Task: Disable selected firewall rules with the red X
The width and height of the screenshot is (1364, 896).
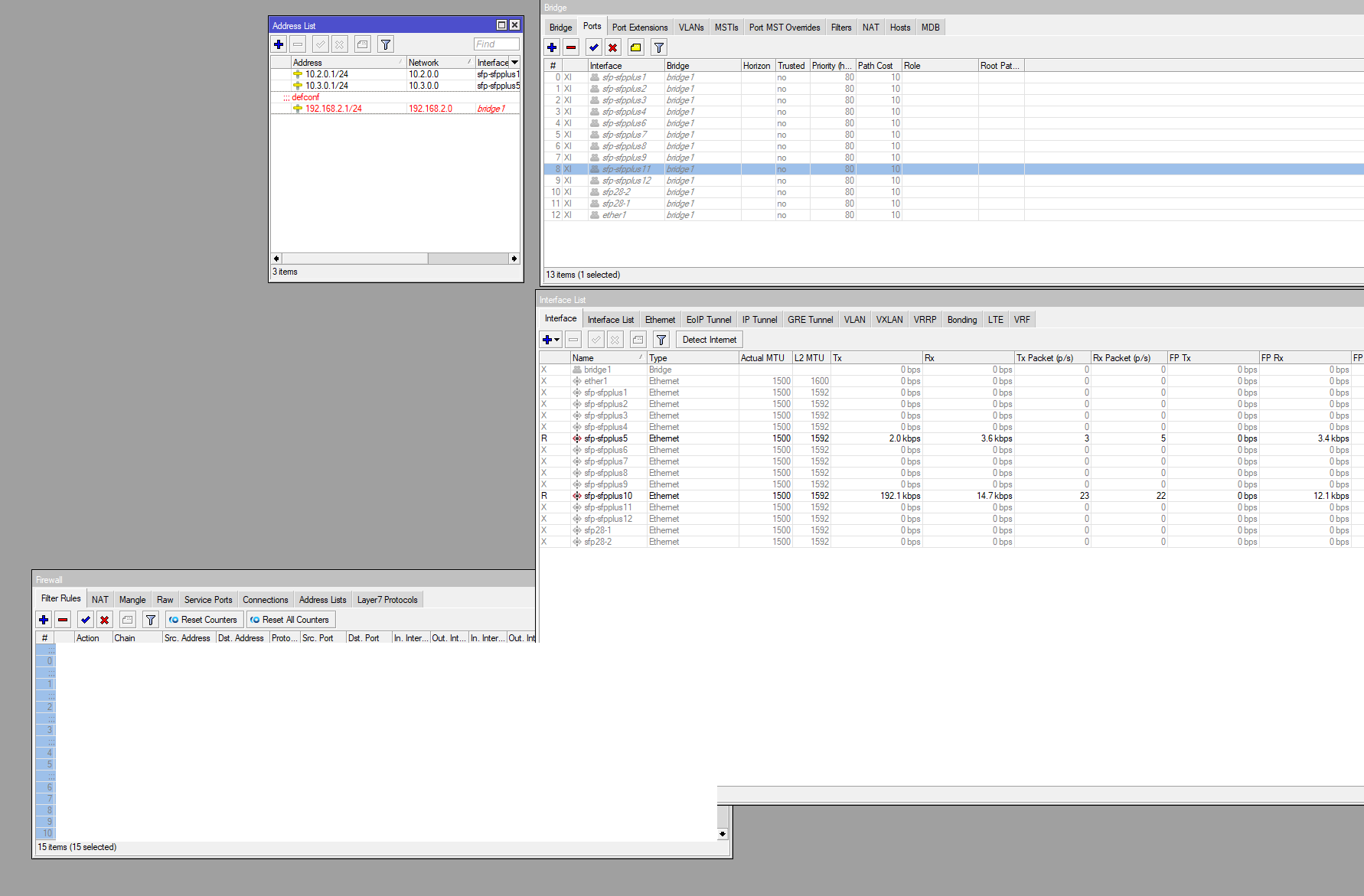Action: [x=105, y=620]
